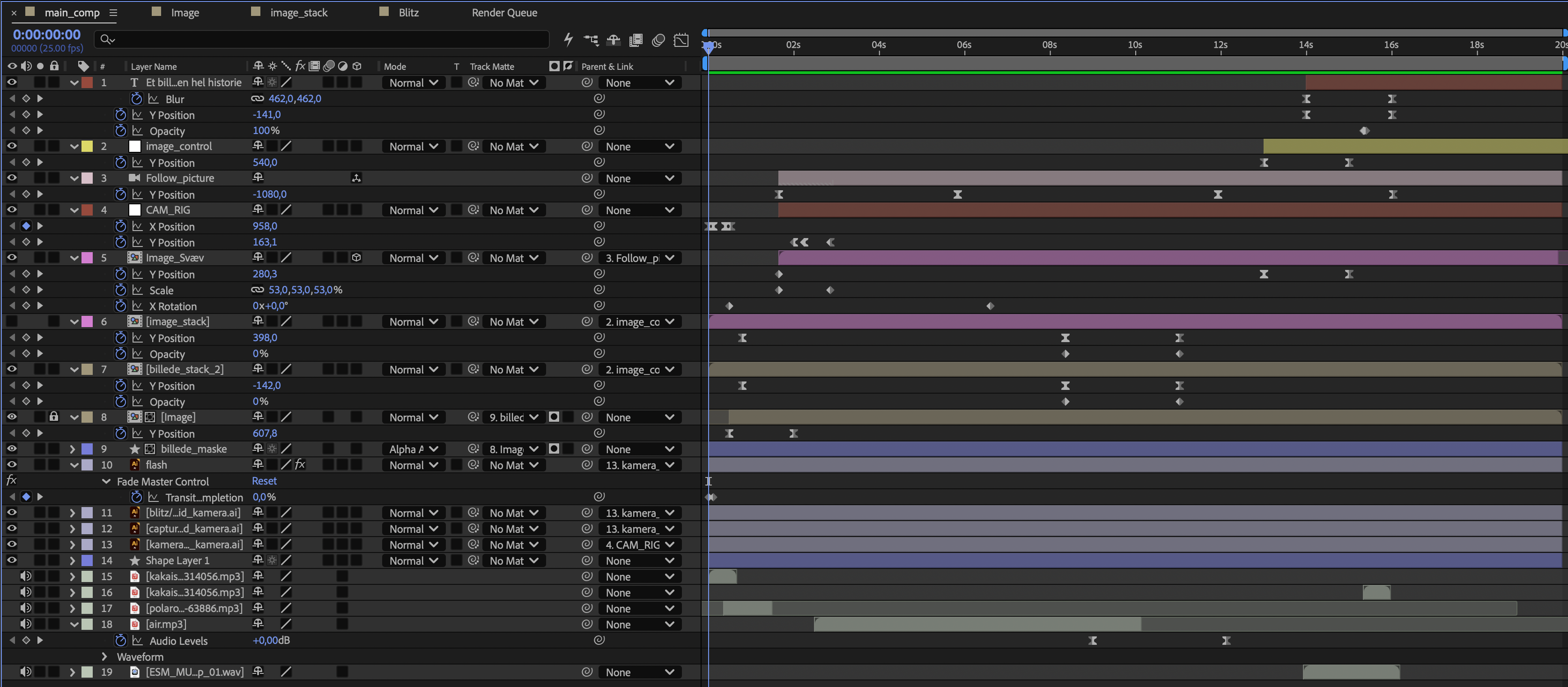Image resolution: width=1568 pixels, height=687 pixels.
Task: Go to next keyframe for Blur
Action: pos(40,98)
